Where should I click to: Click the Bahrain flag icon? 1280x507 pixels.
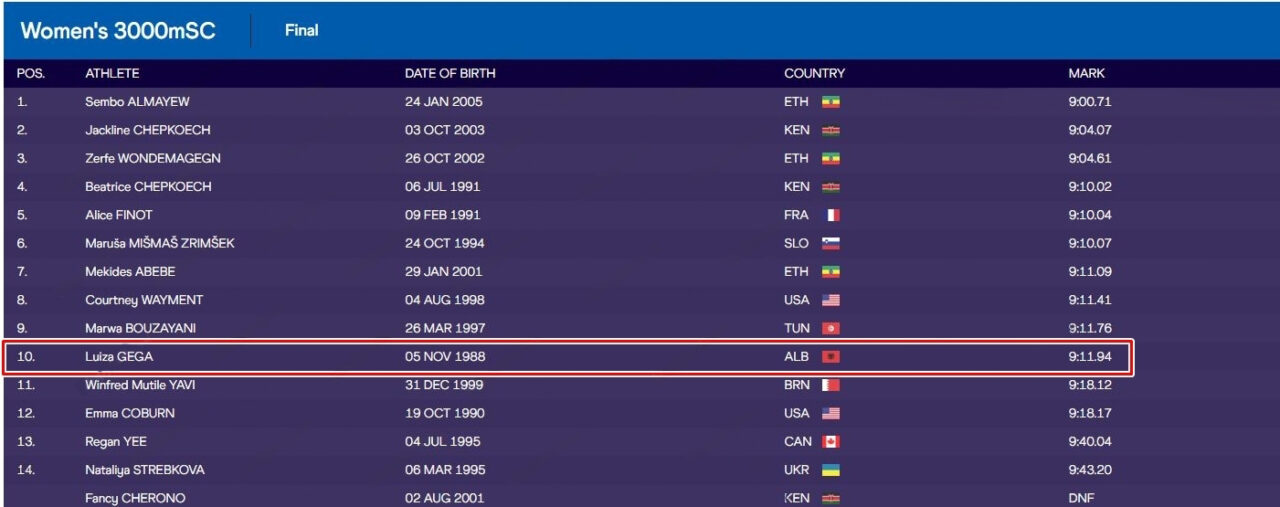[830, 385]
